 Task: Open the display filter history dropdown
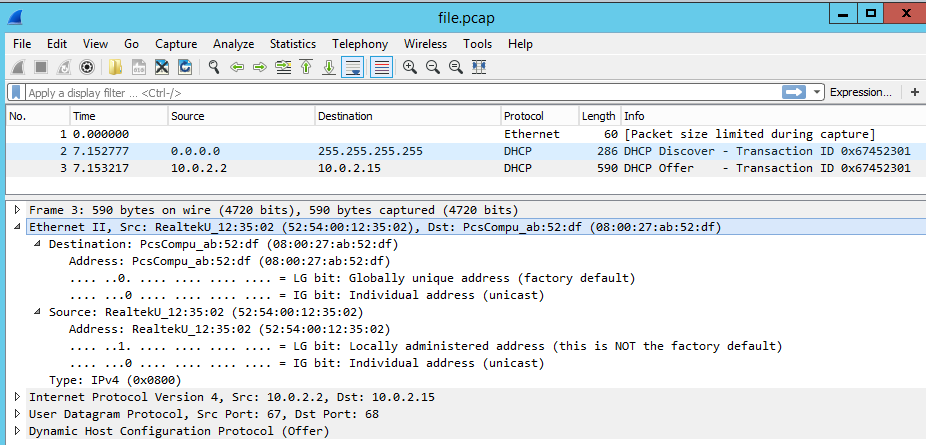pyautogui.click(x=817, y=92)
